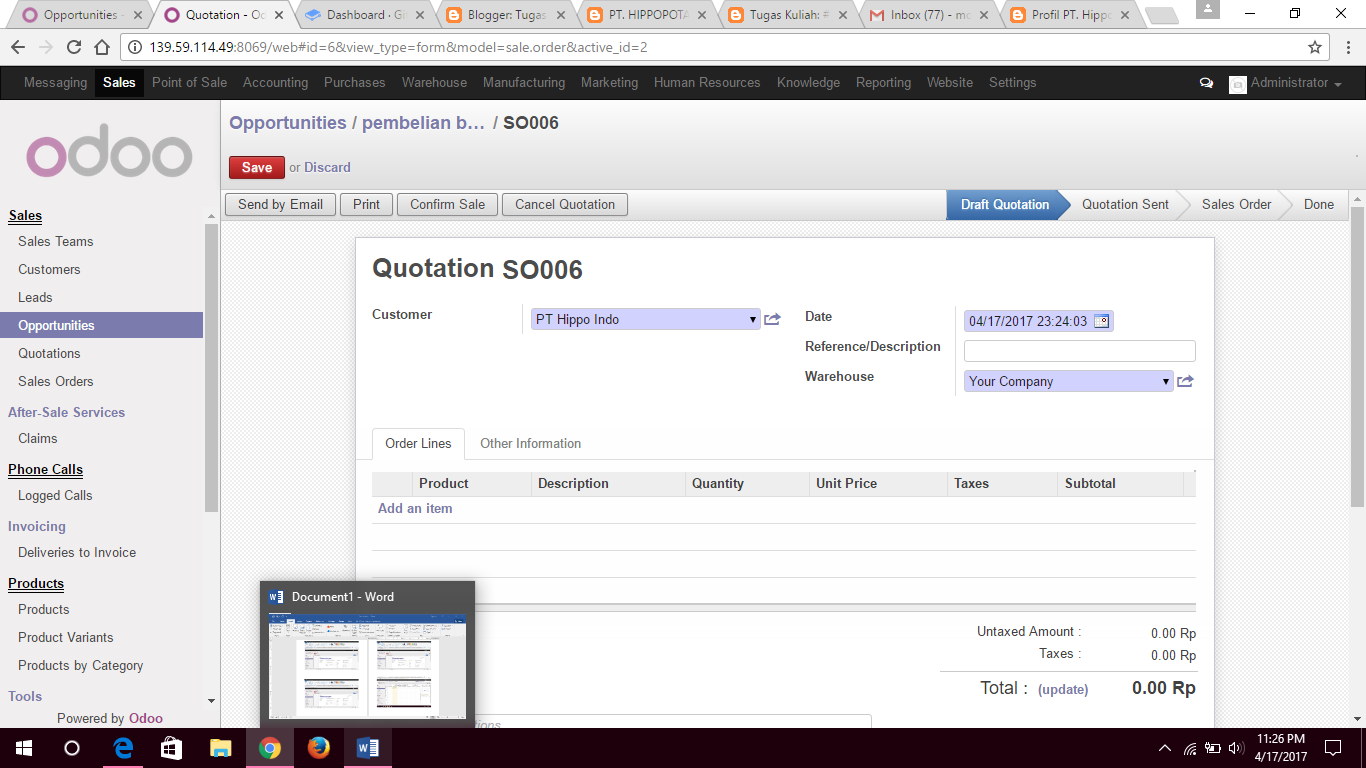1366x768 pixels.
Task: Click the browser back arrow
Action: tap(18, 47)
